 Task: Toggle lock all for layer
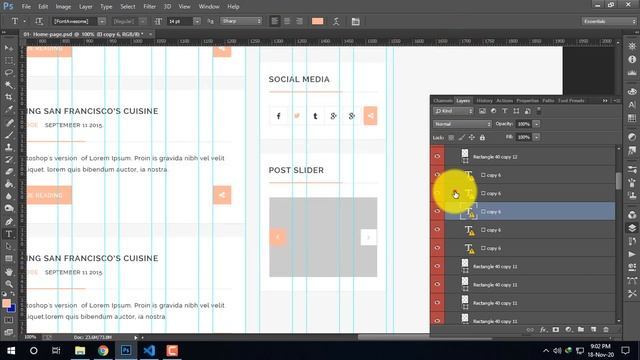(482, 138)
